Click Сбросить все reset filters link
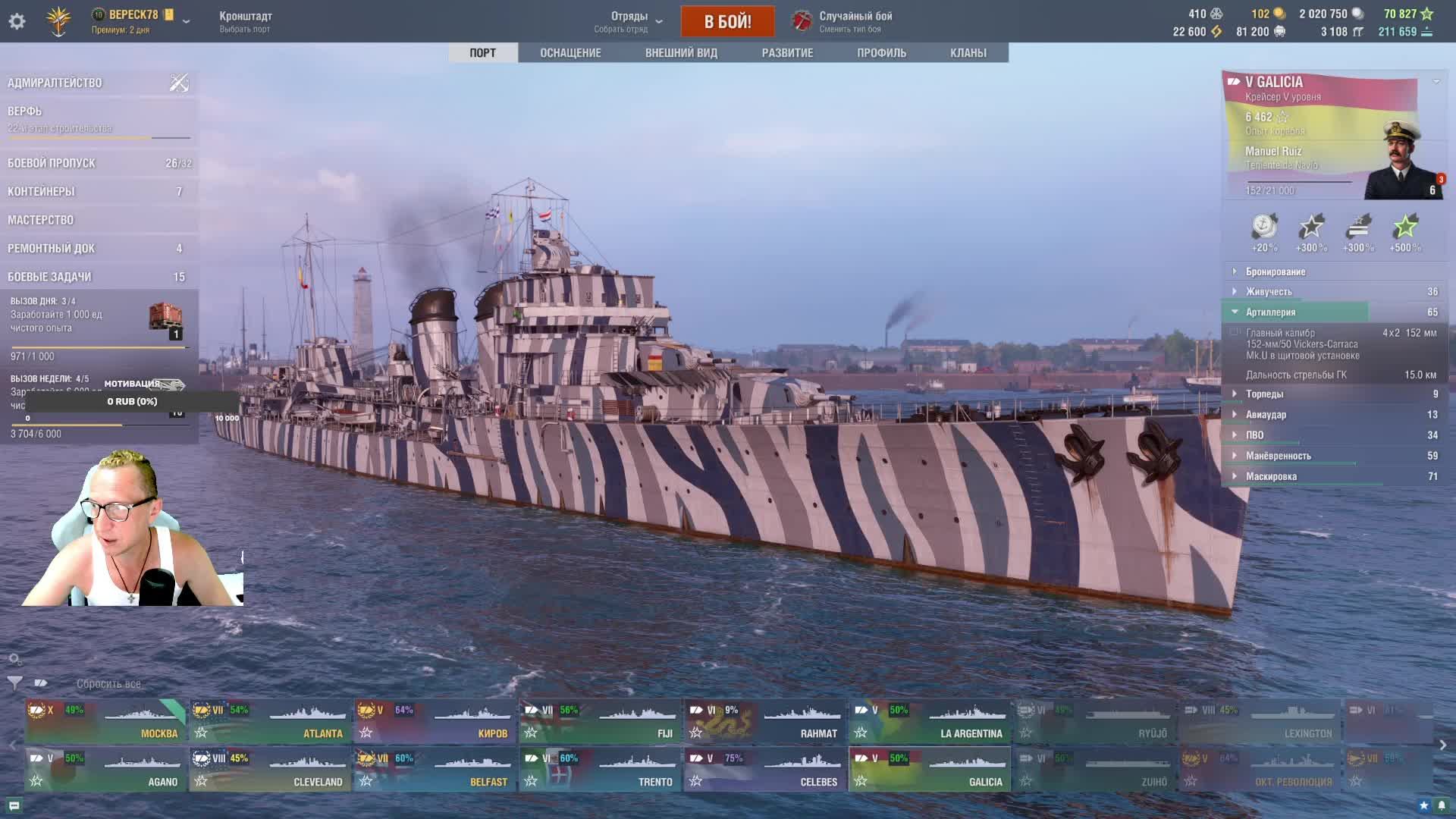This screenshot has height=819, width=1456. 108,684
